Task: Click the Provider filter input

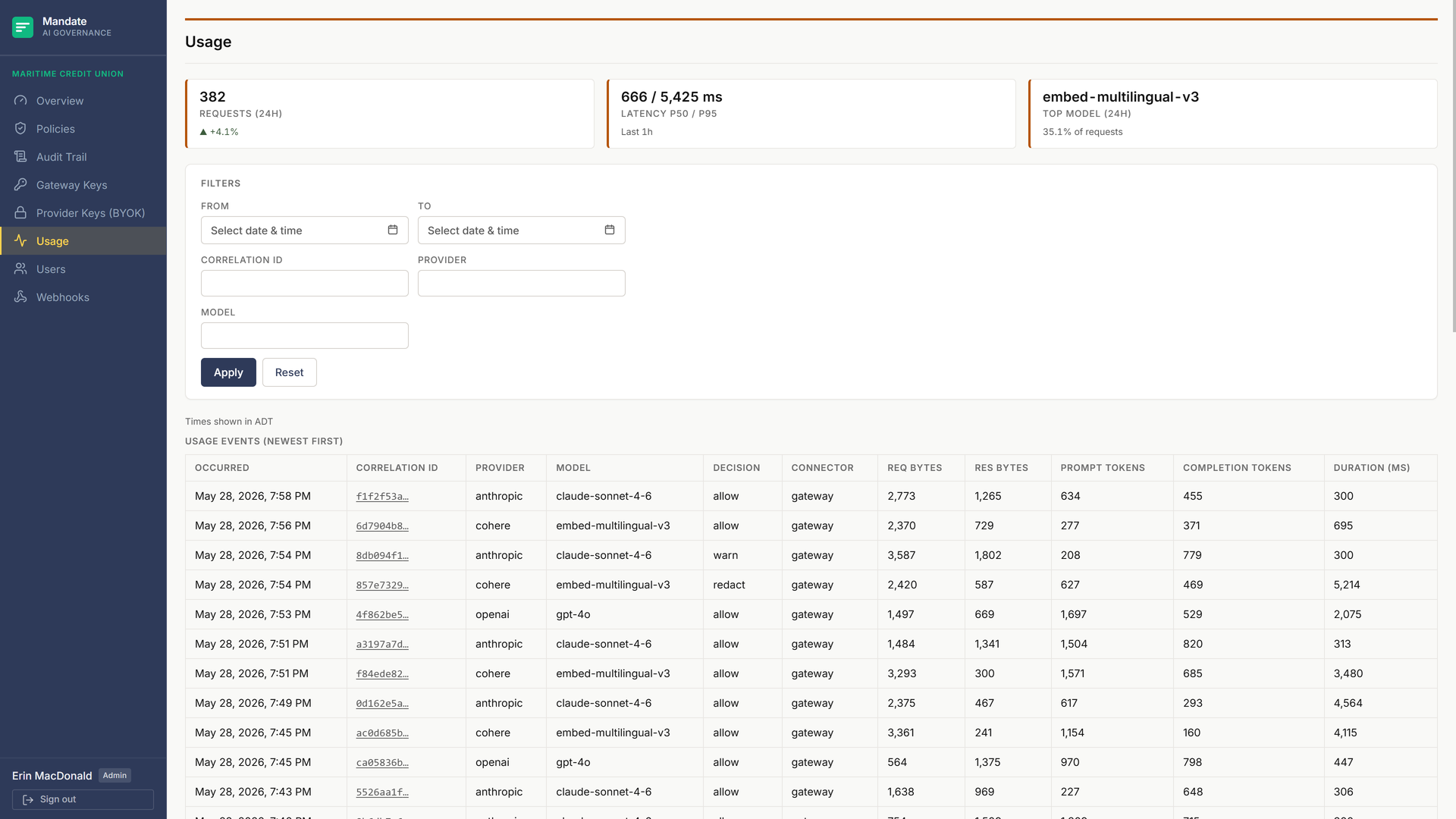Action: pyautogui.click(x=522, y=284)
